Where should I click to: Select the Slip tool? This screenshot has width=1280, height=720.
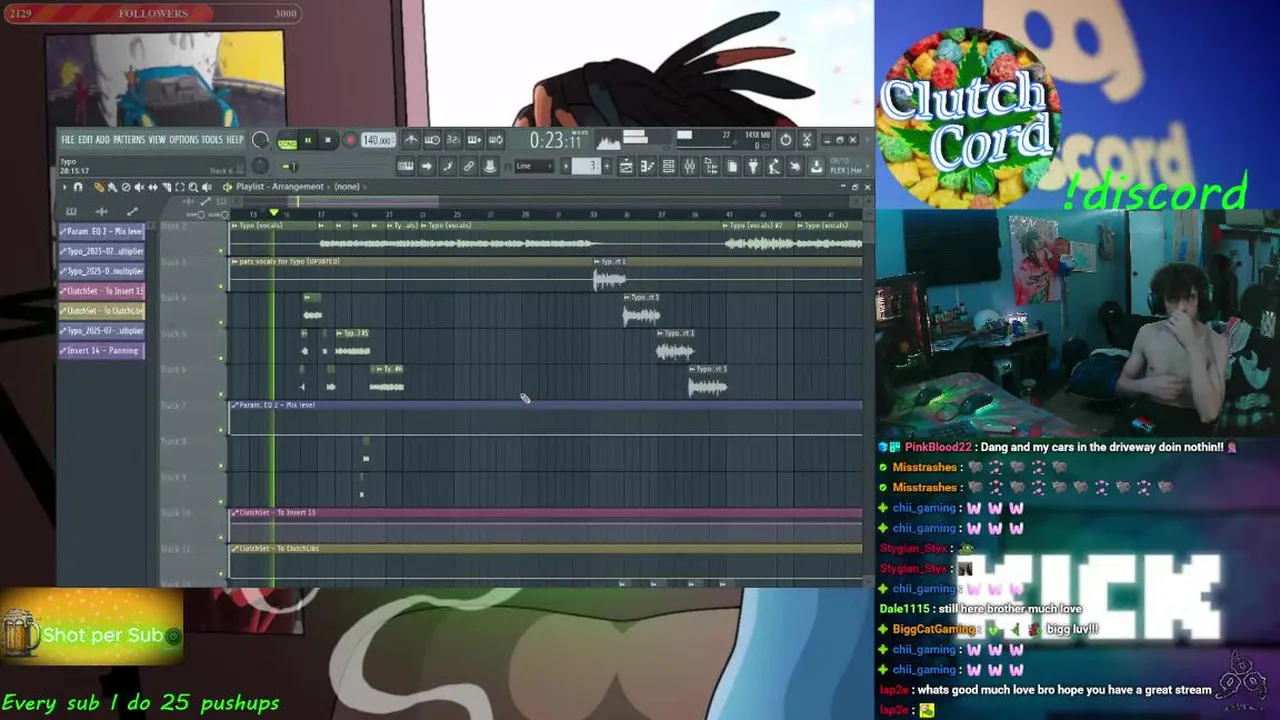pos(153,187)
